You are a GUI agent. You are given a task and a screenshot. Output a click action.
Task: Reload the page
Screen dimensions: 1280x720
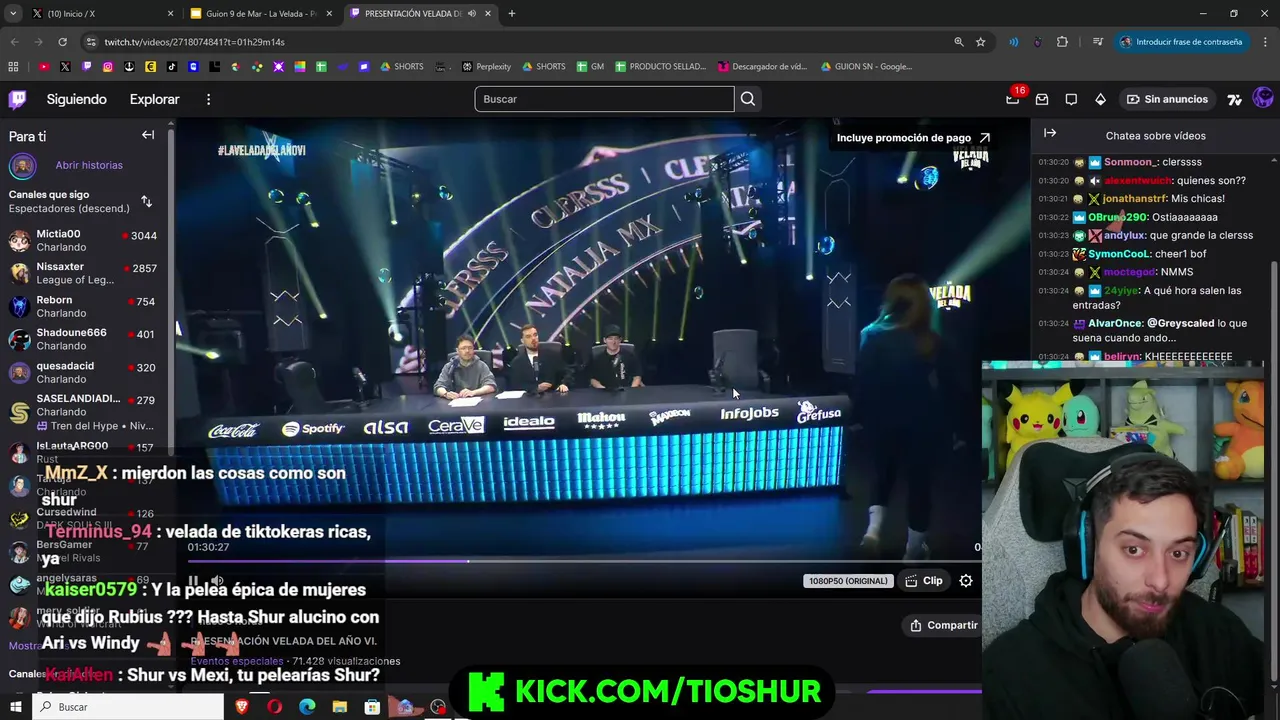pyautogui.click(x=62, y=42)
